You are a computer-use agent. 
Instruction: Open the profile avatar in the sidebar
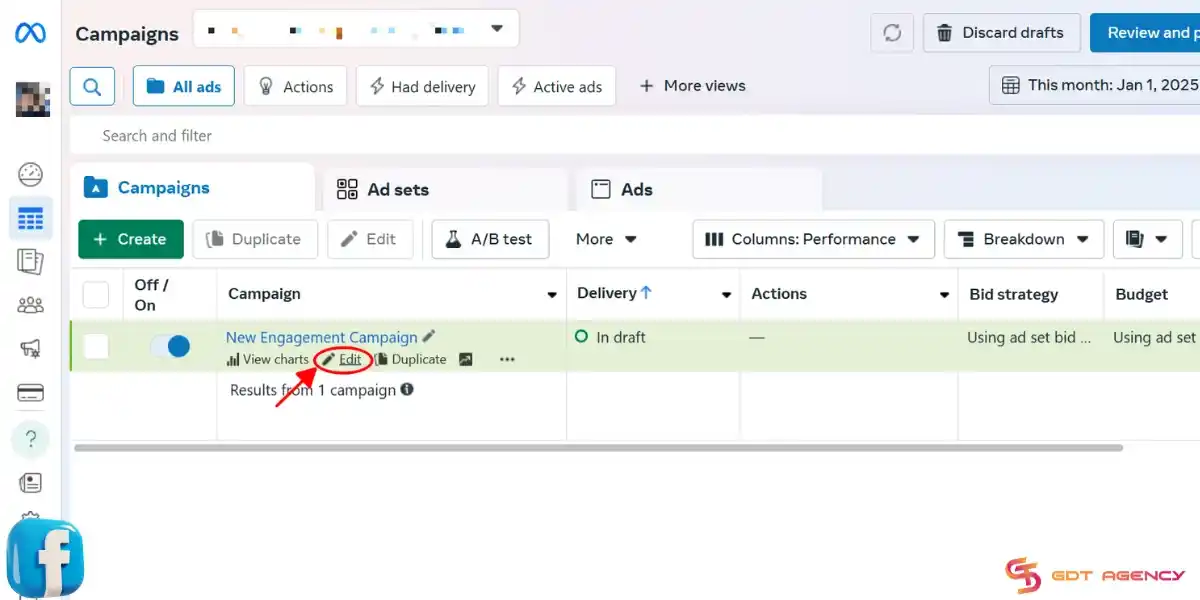pos(32,100)
